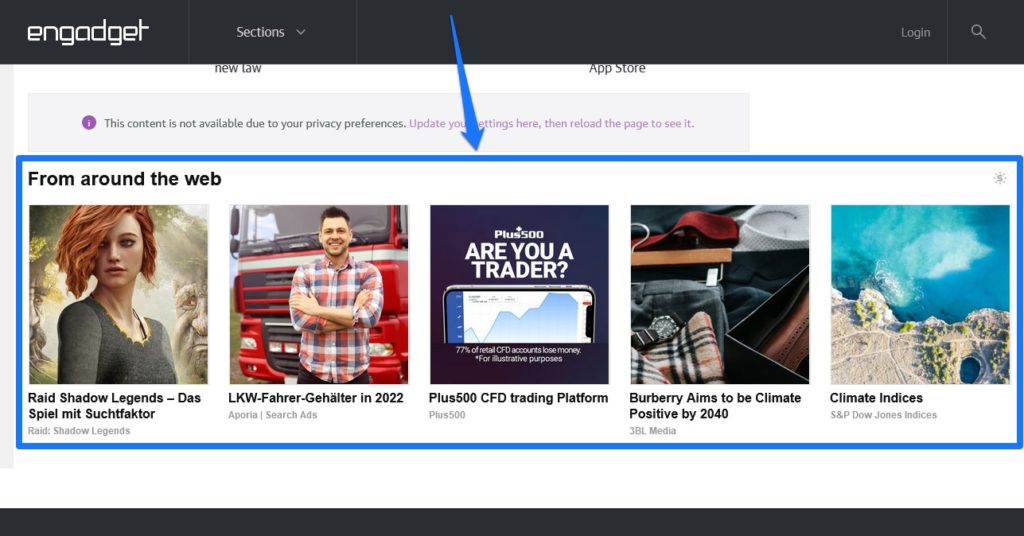Viewport: 1024px width, 536px height.
Task: Click the purple info icon in privacy notice
Action: click(89, 123)
